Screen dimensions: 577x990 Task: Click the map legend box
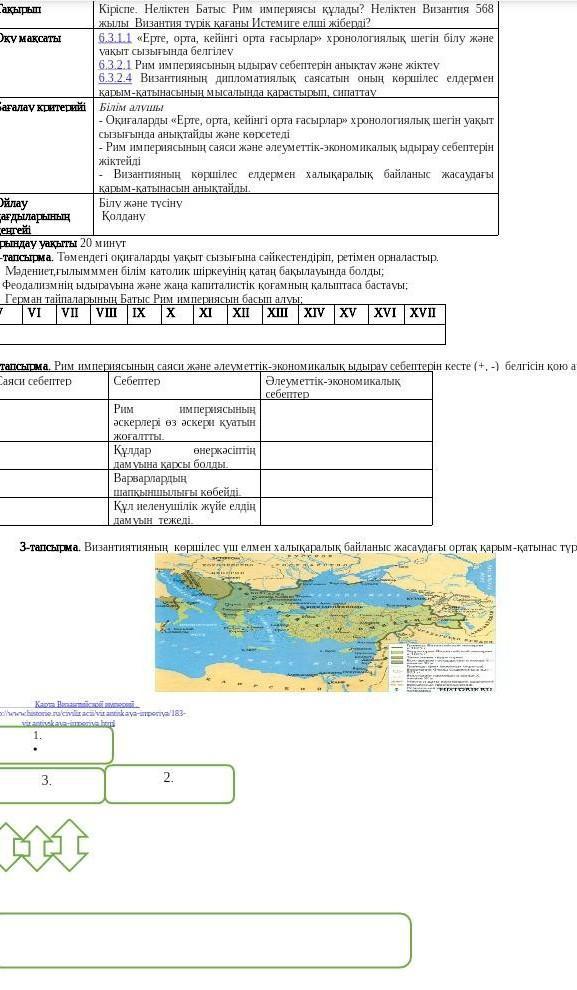point(441,667)
